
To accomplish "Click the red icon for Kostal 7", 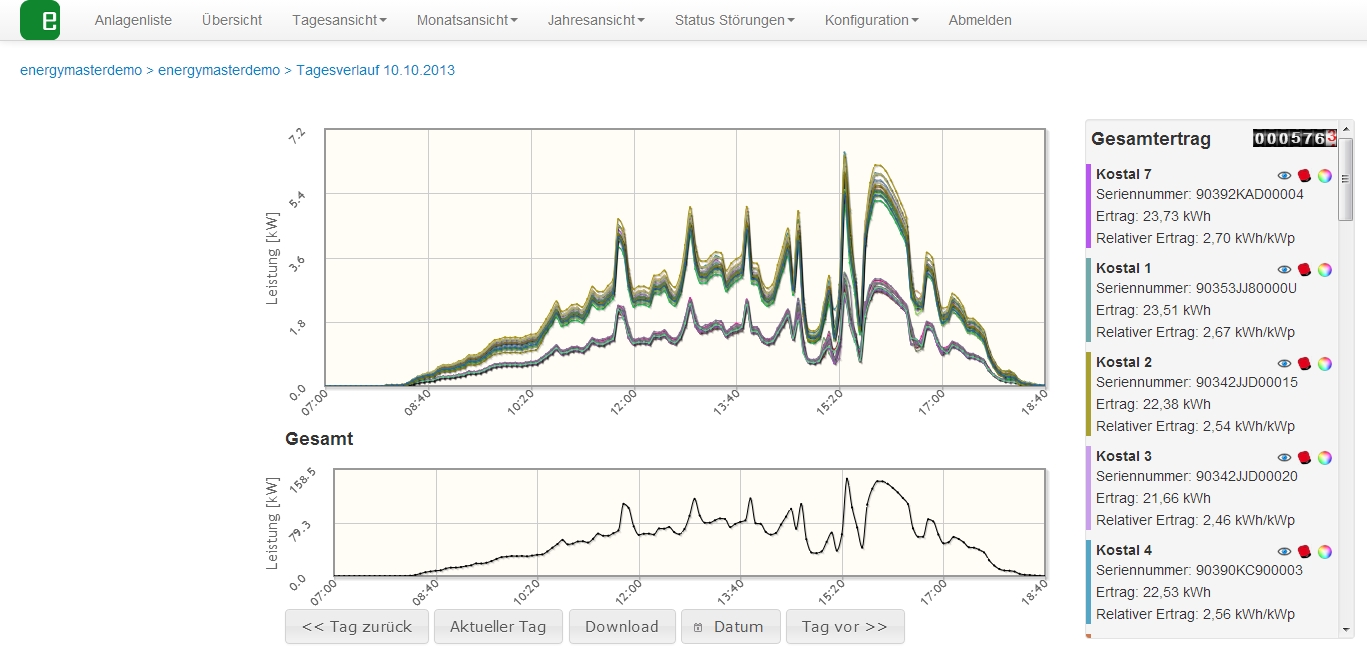I will (1304, 176).
